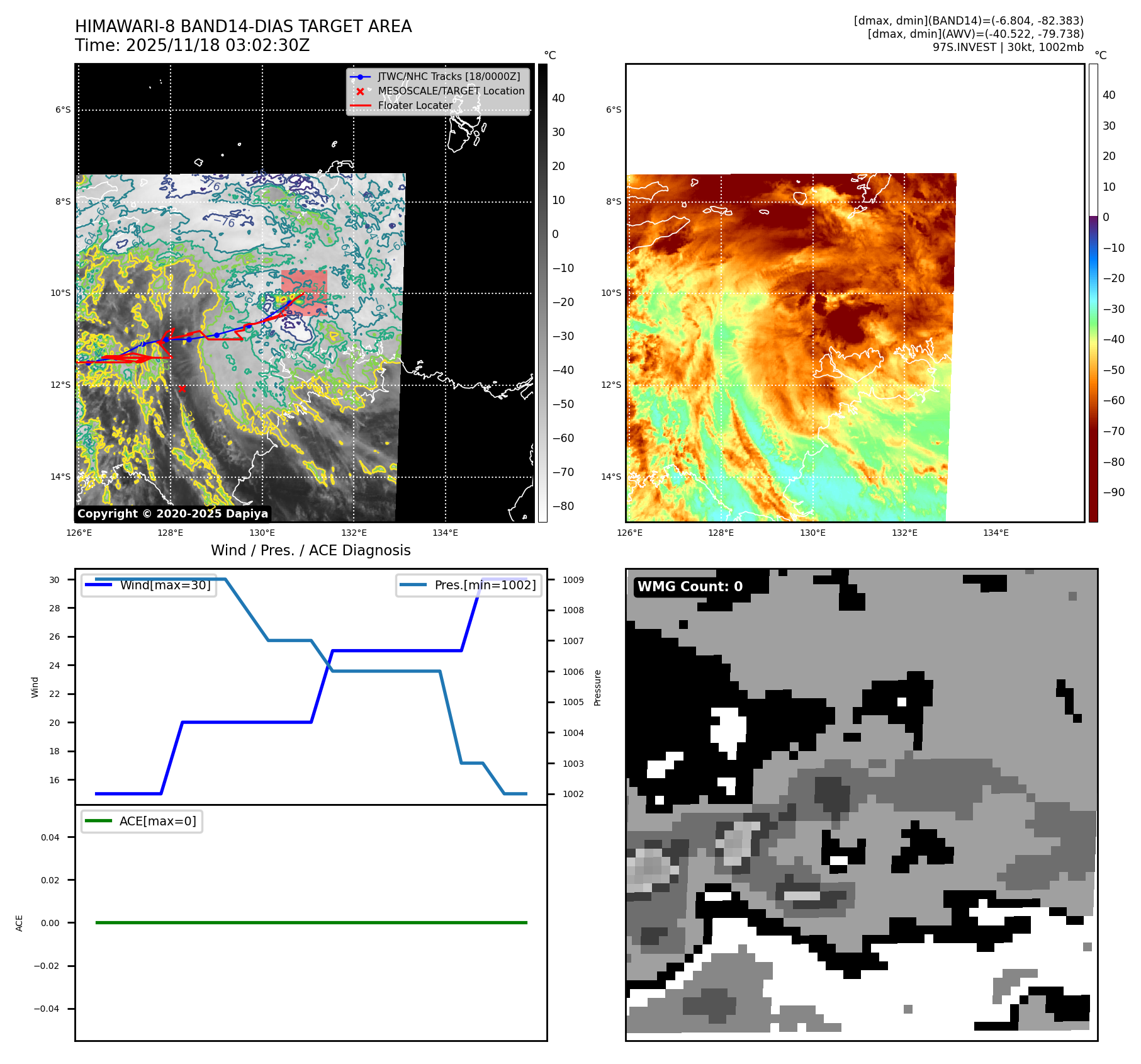Click the green ACE line sample in legend
The height and width of the screenshot is (1064, 1141).
click(x=98, y=821)
